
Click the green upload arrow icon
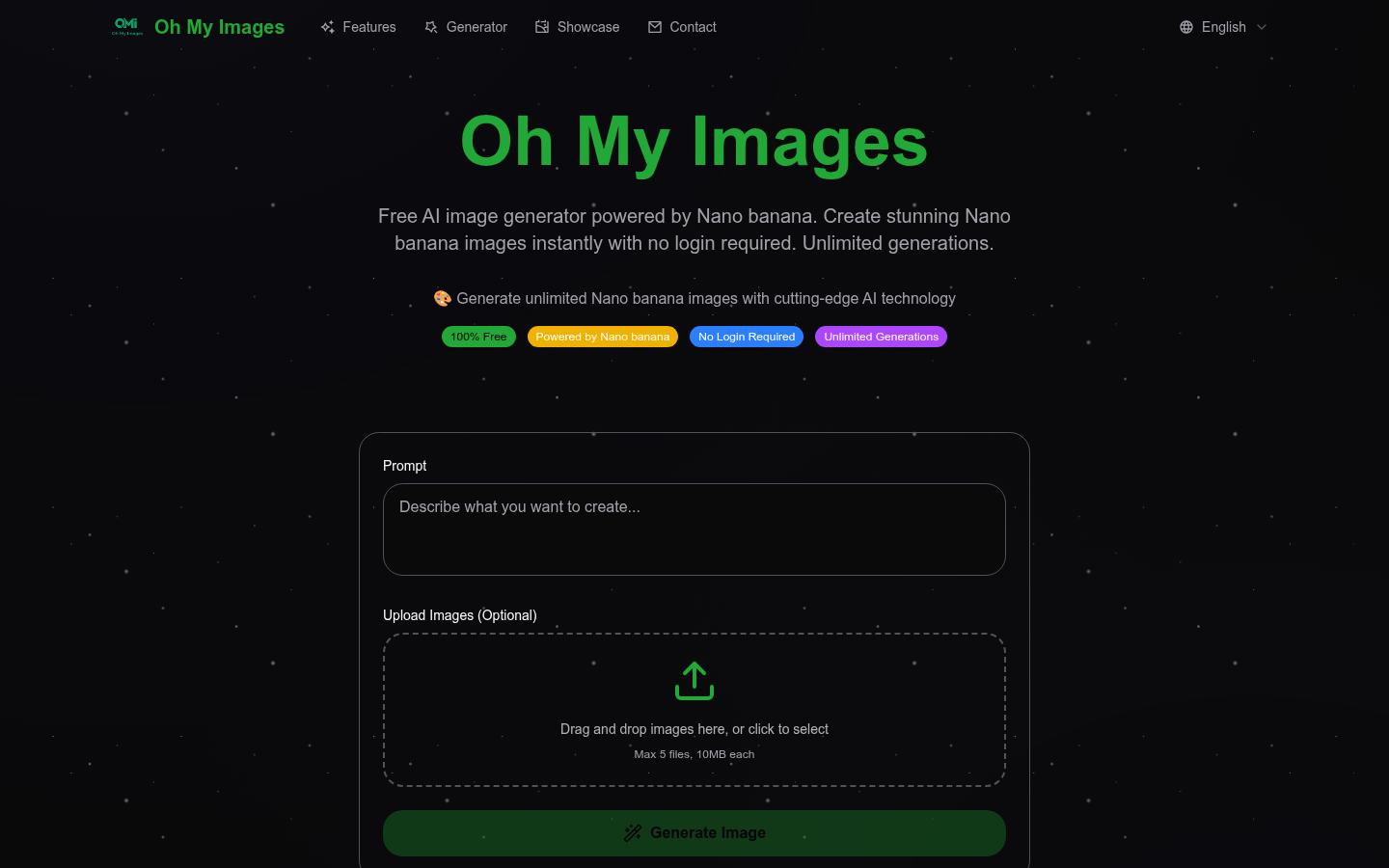pos(694,681)
